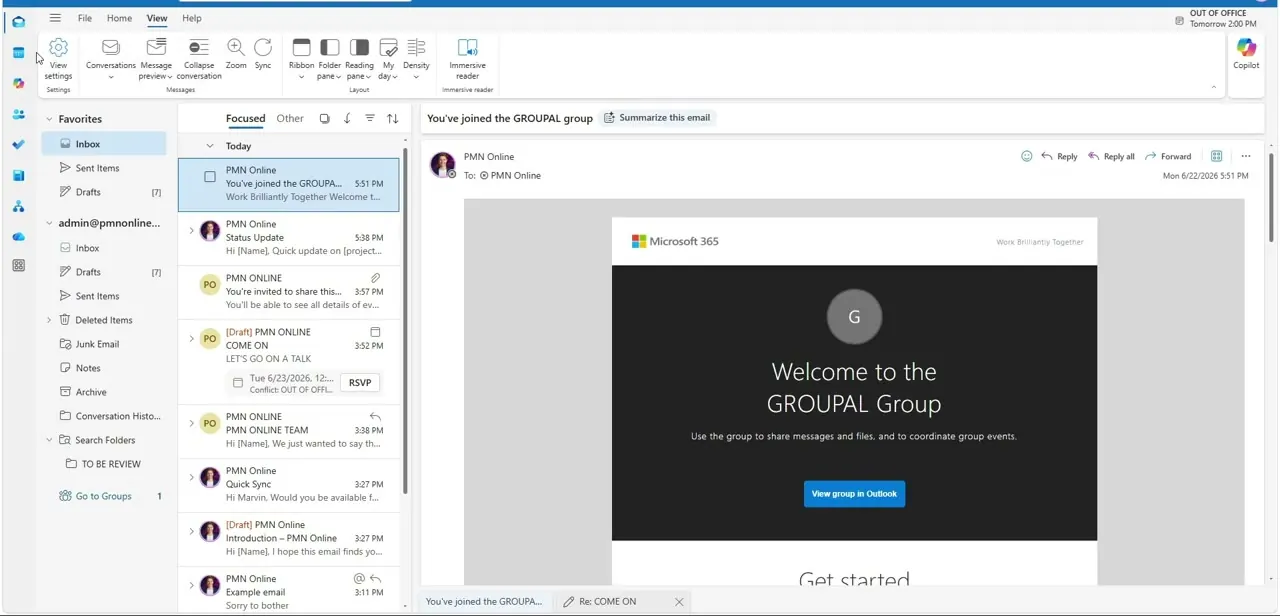
Task: Add a reaction with the smiley icon
Action: point(1026,156)
